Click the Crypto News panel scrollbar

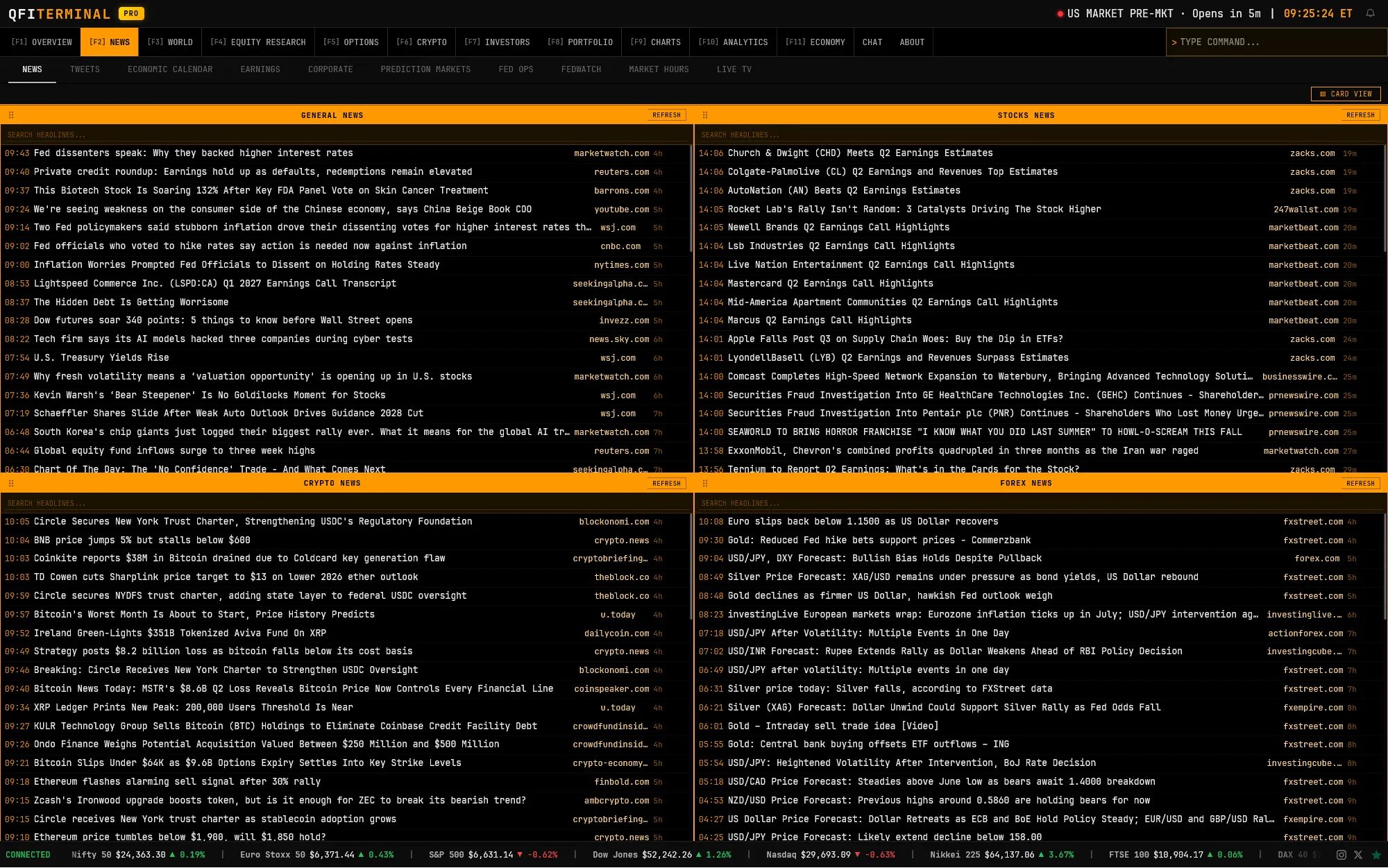coord(691,566)
